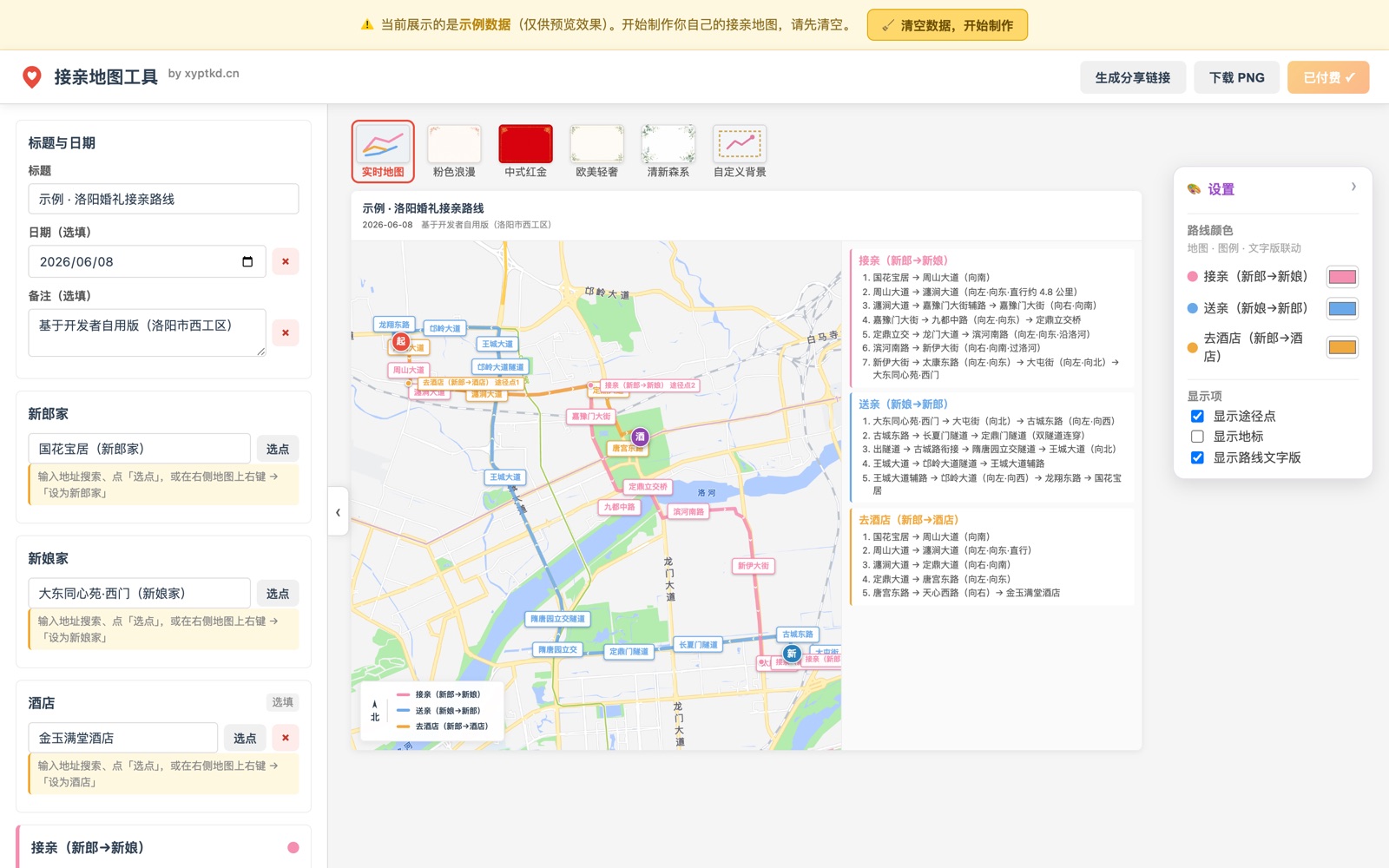Click the date input 2026/06/08
1389x868 pixels.
[147, 261]
